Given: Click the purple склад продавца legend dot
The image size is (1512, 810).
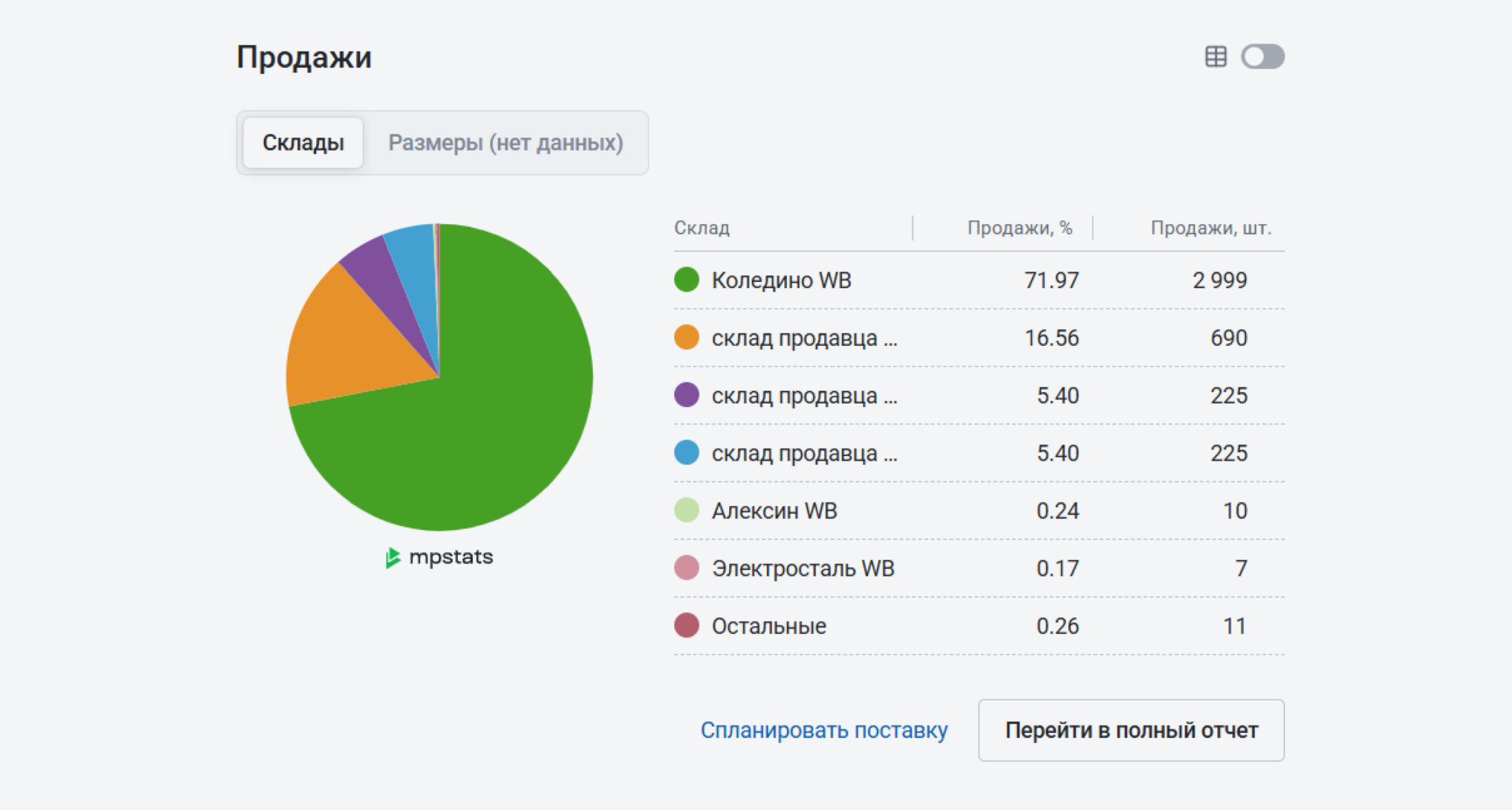Looking at the screenshot, I should tap(687, 395).
